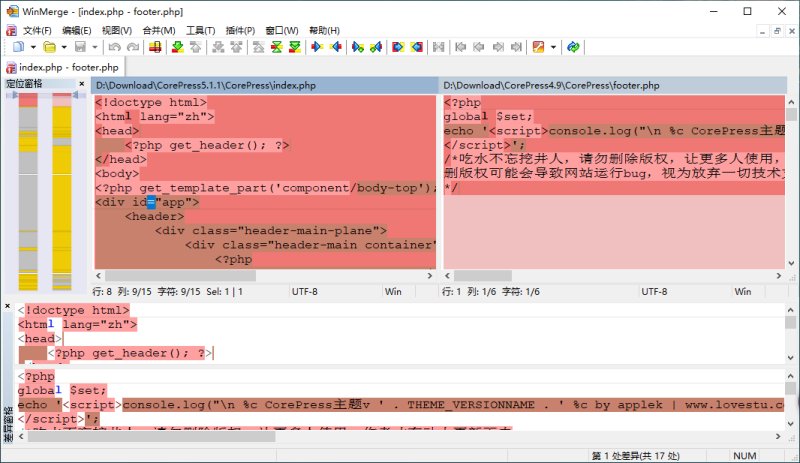Select line difference tool
800x463 pixels.
155,47
